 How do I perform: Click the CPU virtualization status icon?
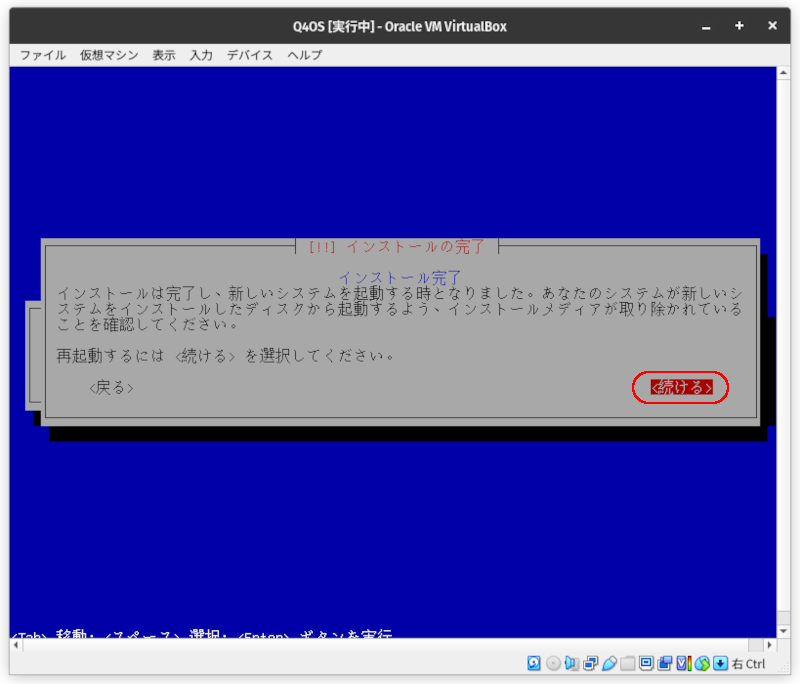pos(684,663)
